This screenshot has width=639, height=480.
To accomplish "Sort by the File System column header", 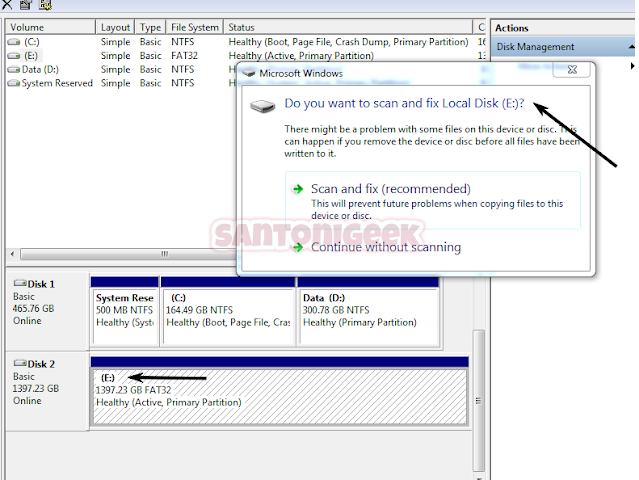I will pos(195,27).
